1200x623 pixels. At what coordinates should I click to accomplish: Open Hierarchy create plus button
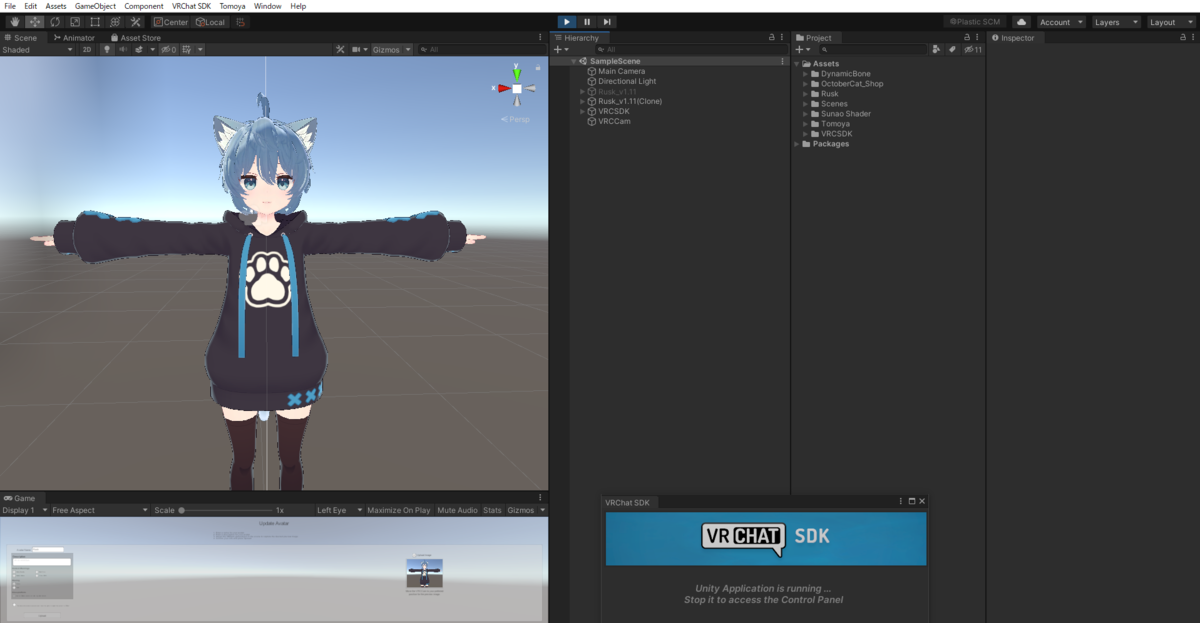tap(561, 49)
